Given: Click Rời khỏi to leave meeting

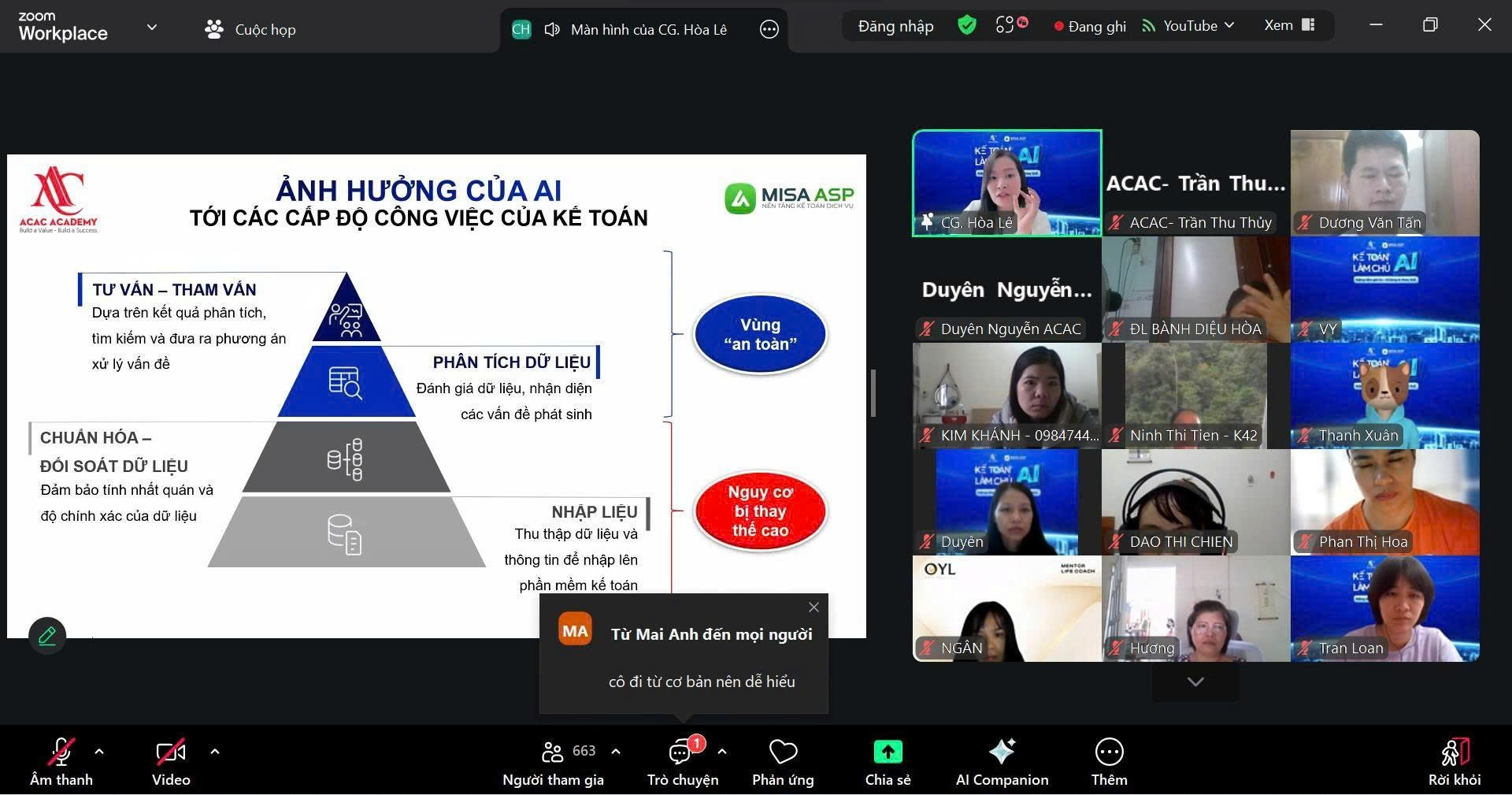Looking at the screenshot, I should 1455,761.
